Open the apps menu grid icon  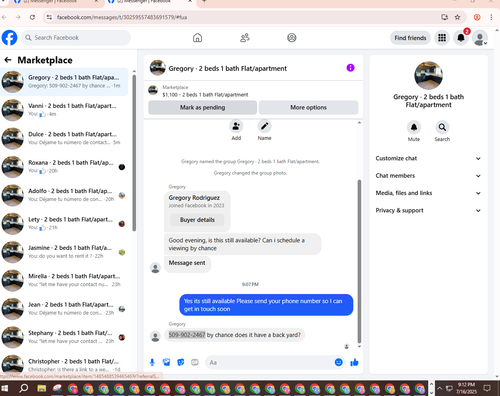(442, 38)
